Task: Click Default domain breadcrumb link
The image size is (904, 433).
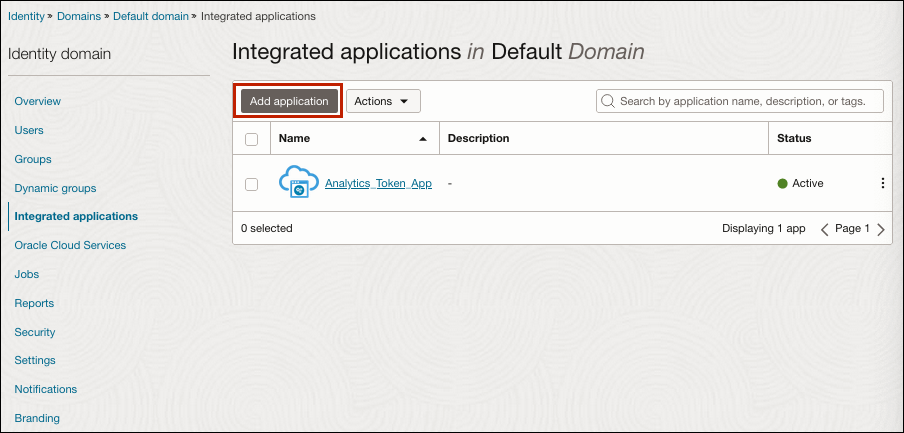Action: click(150, 16)
